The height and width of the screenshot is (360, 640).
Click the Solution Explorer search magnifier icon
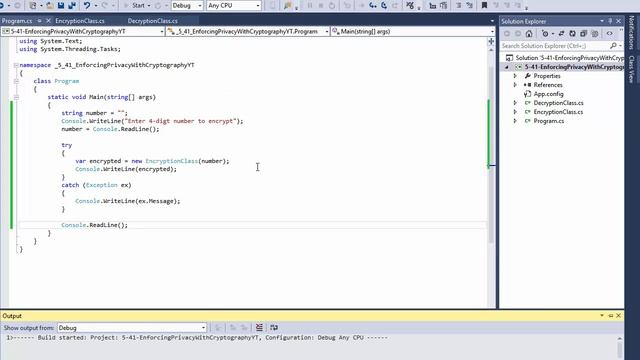[613, 46]
